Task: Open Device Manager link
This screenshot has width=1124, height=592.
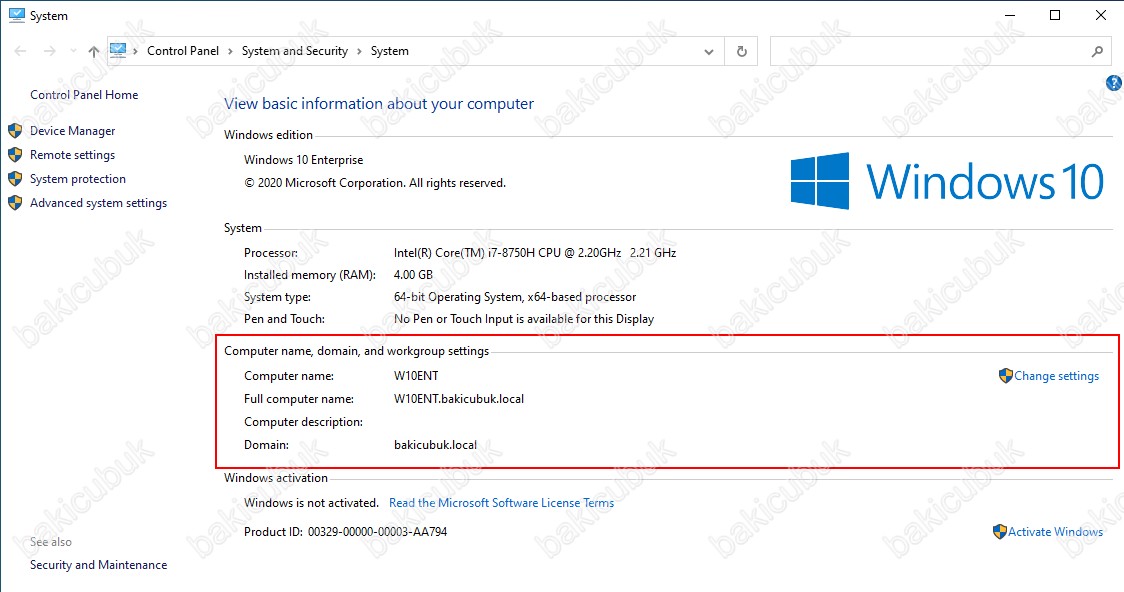Action: pyautogui.click(x=72, y=130)
